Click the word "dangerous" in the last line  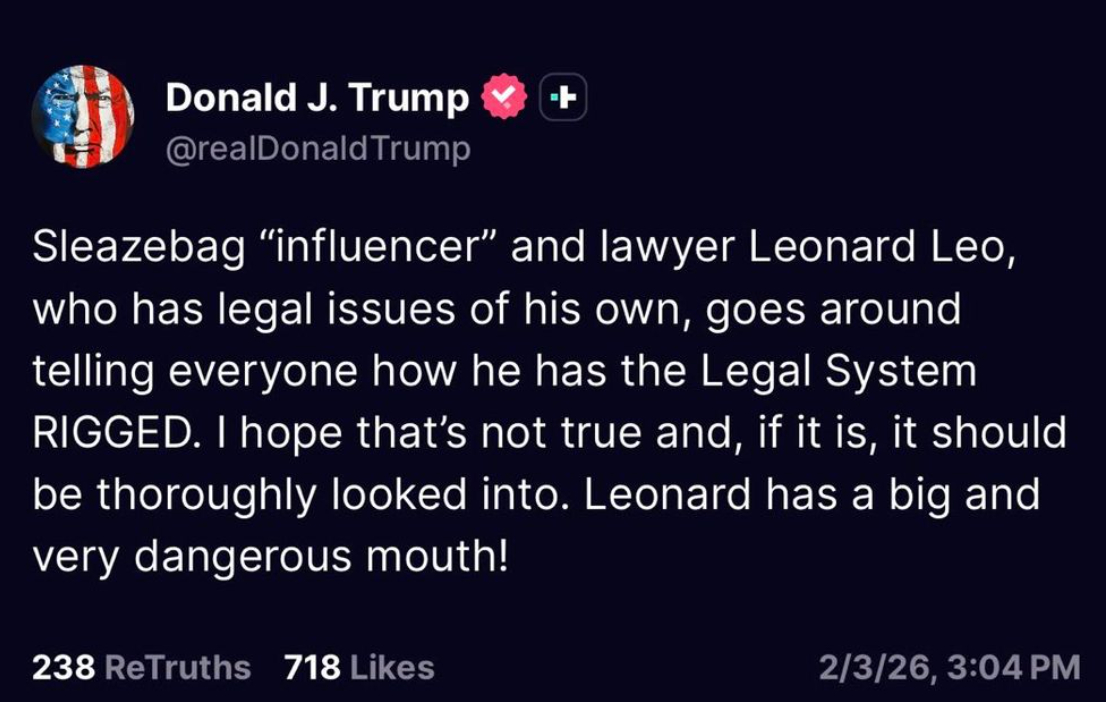pyautogui.click(x=244, y=556)
